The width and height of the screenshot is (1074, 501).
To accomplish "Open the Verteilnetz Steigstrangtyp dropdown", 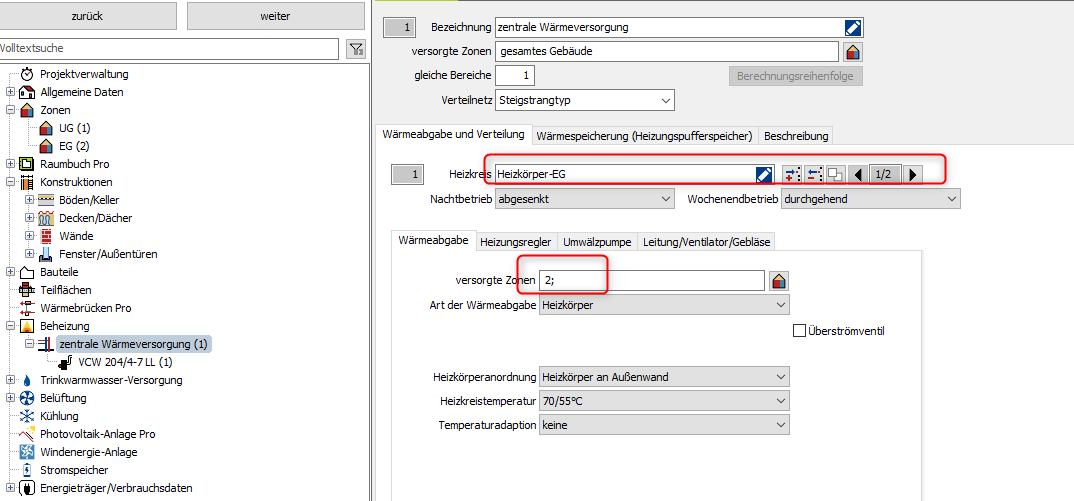I will [585, 100].
